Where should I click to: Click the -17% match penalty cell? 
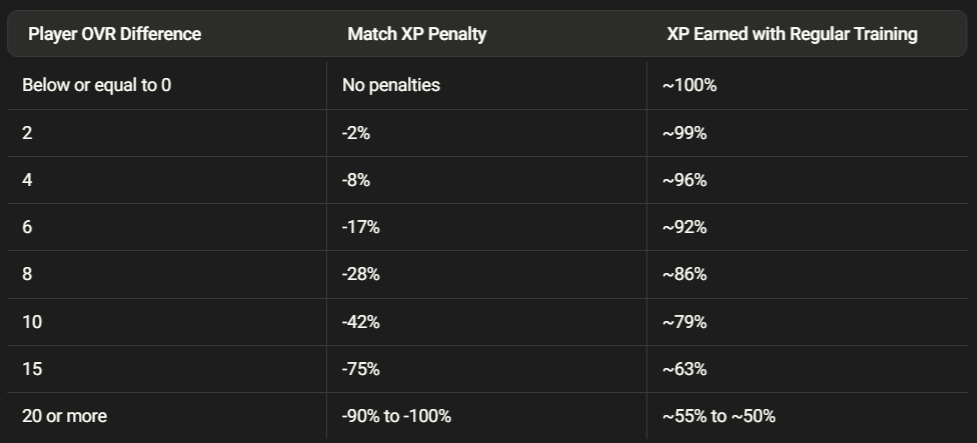coord(360,227)
